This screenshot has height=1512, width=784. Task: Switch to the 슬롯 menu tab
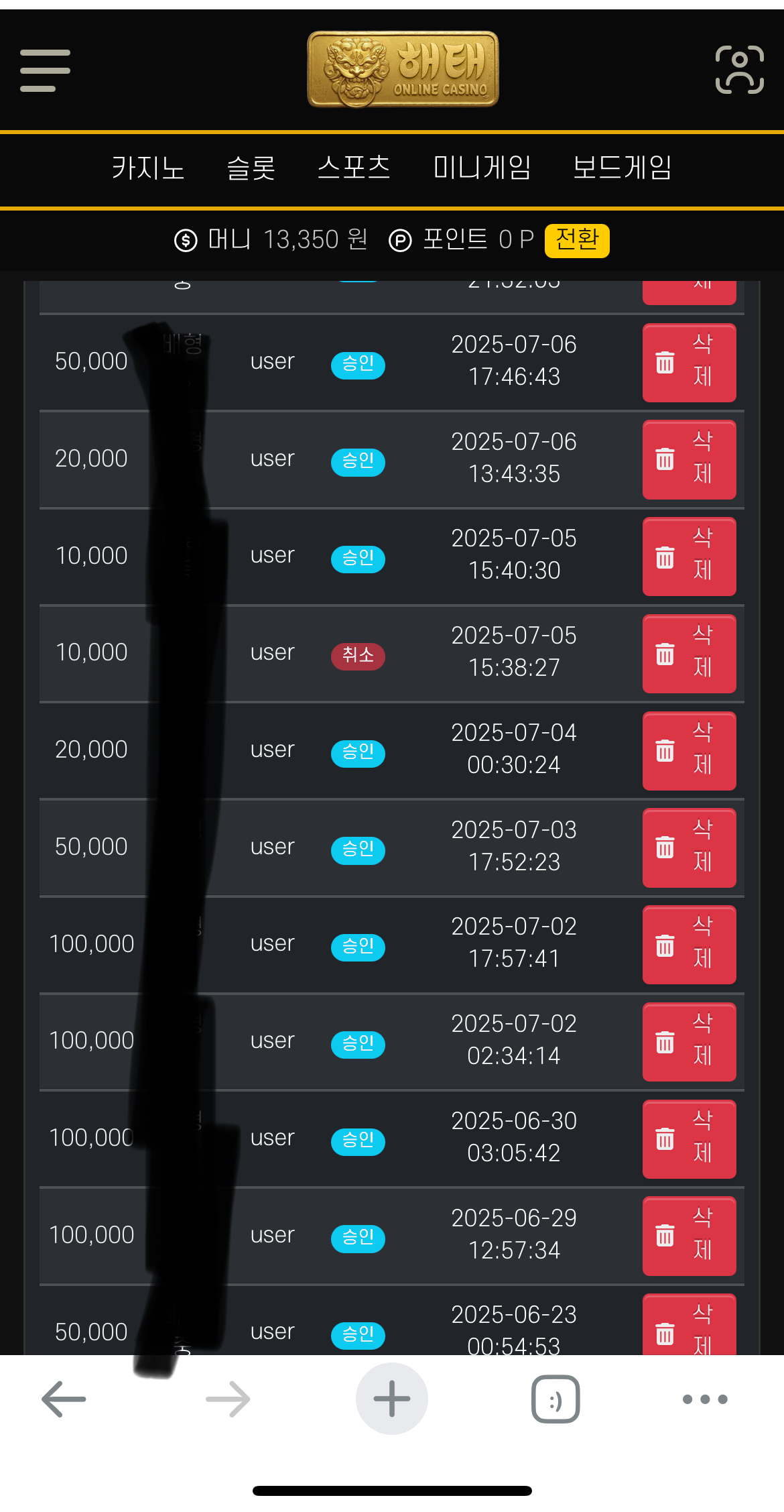pyautogui.click(x=251, y=168)
